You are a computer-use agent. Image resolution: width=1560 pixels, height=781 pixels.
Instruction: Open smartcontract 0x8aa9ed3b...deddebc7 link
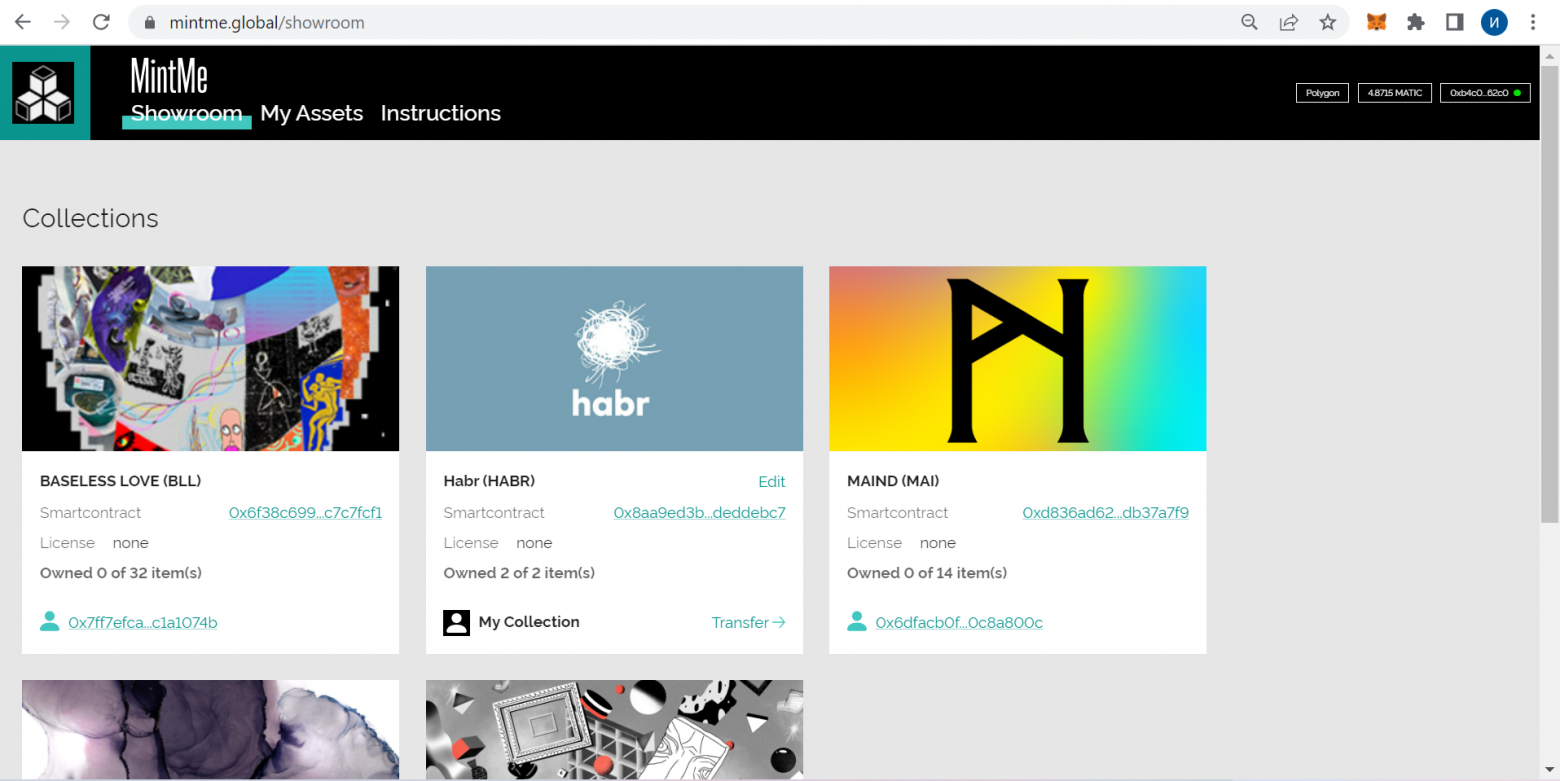coord(699,513)
